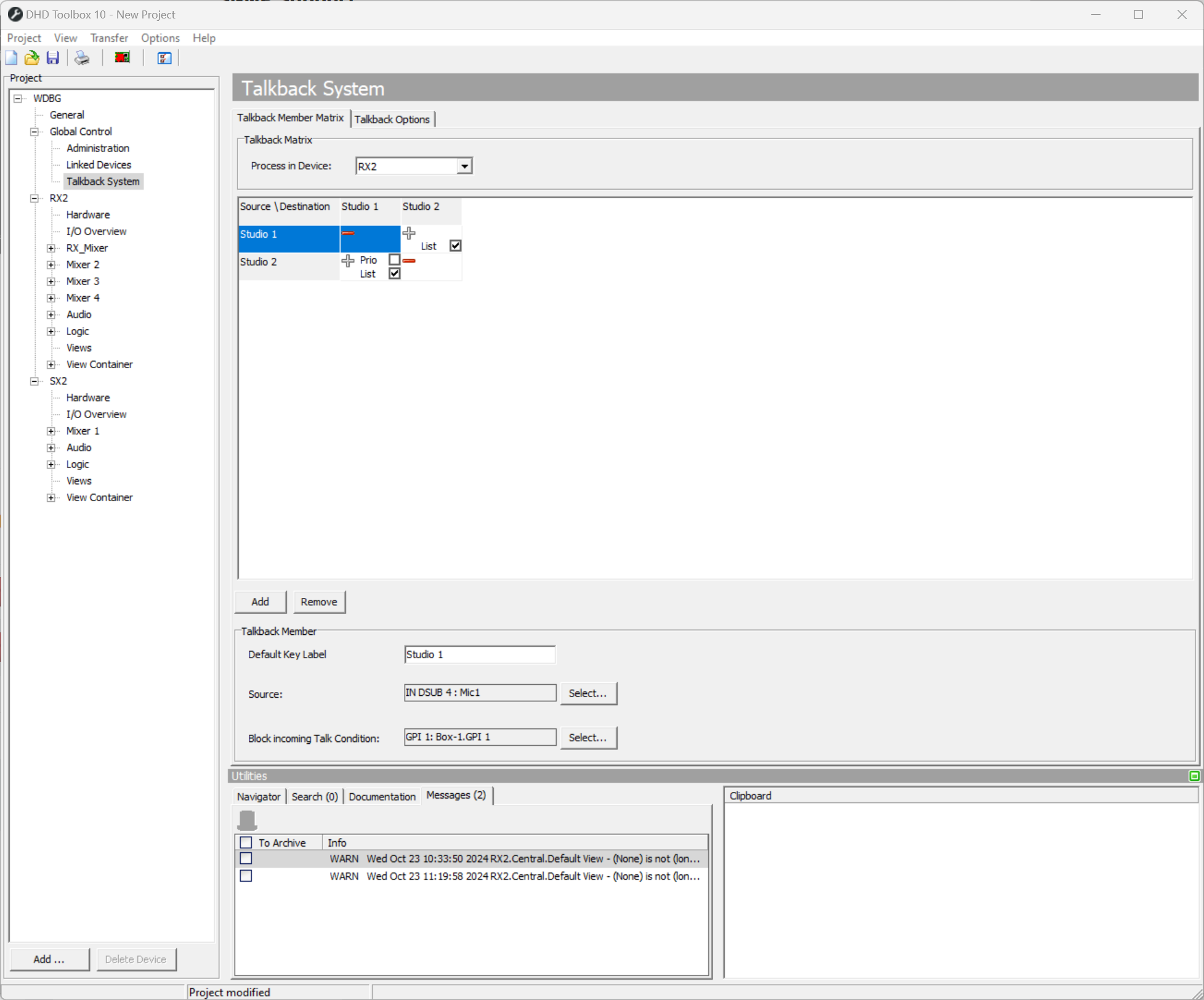
Task: Click the Remove button below the matrix
Action: (x=319, y=602)
